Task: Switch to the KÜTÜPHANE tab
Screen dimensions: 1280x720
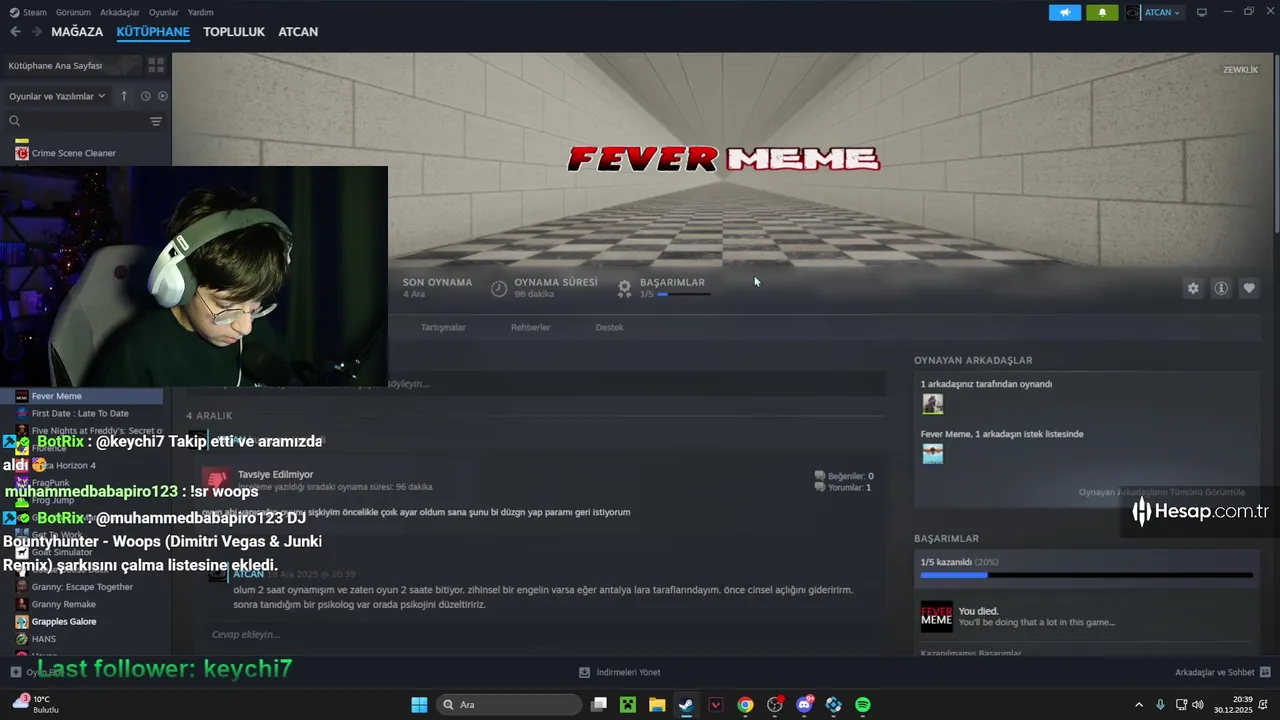Action: point(153,32)
